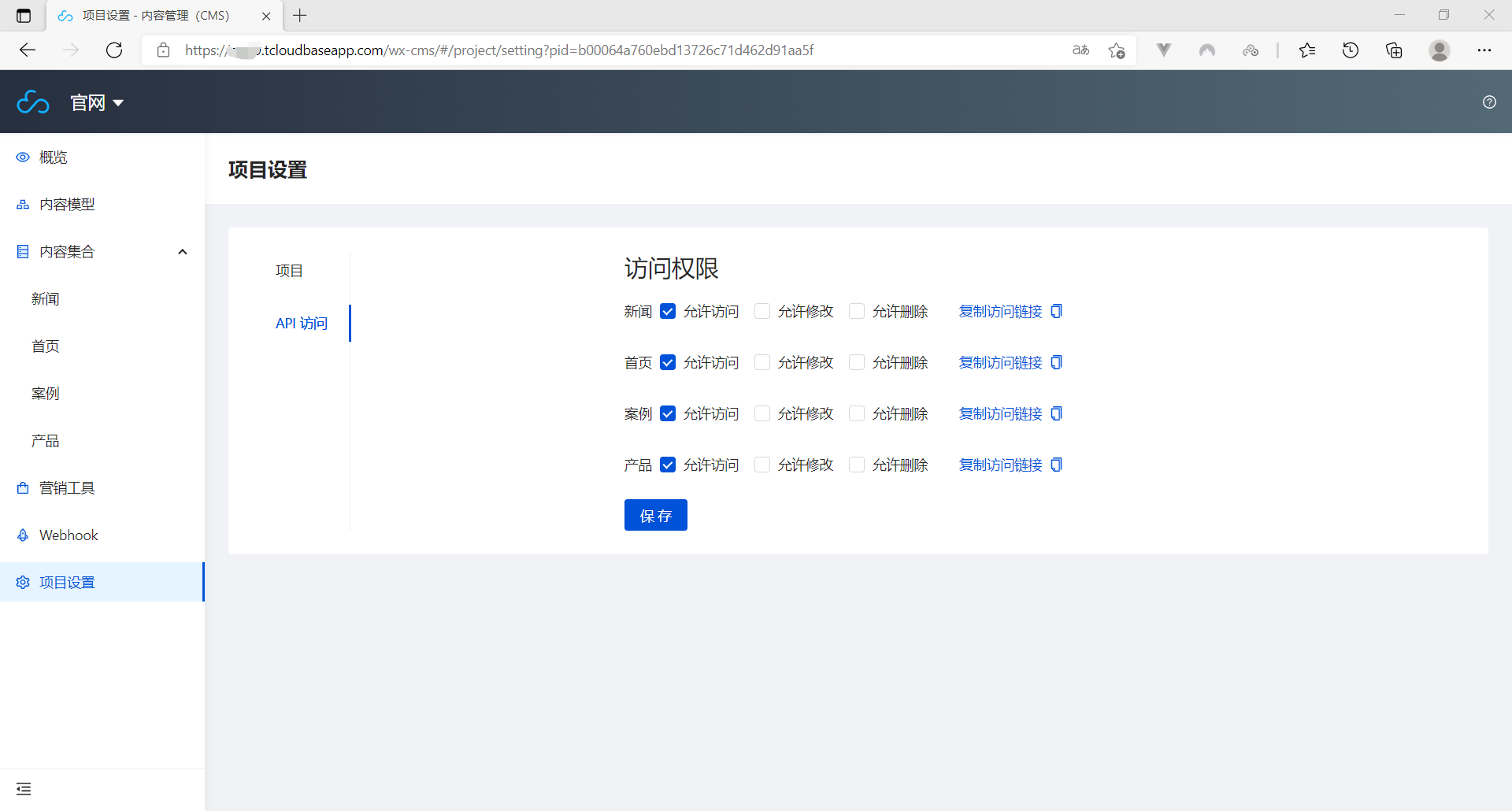Image resolution: width=1512 pixels, height=811 pixels.
Task: Click the copy icon beside 新闻 access link
Action: [x=1056, y=311]
